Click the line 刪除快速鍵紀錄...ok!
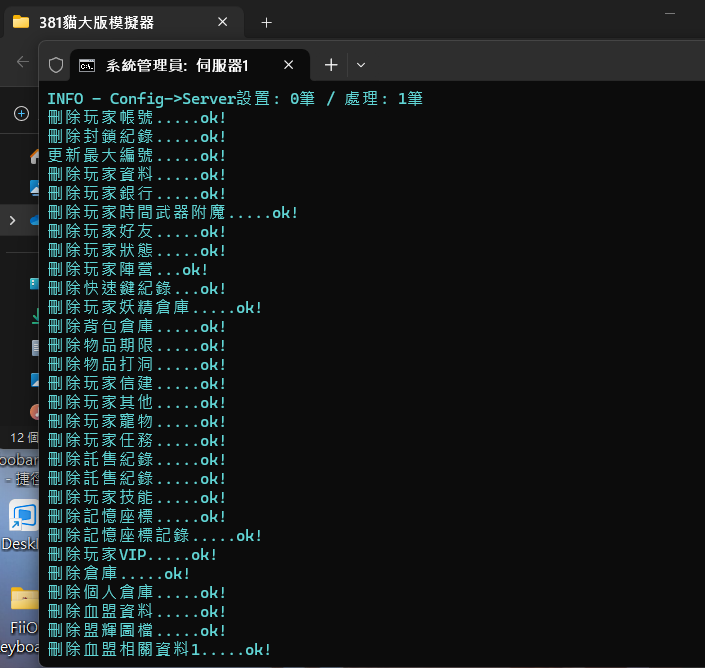 pyautogui.click(x=137, y=289)
